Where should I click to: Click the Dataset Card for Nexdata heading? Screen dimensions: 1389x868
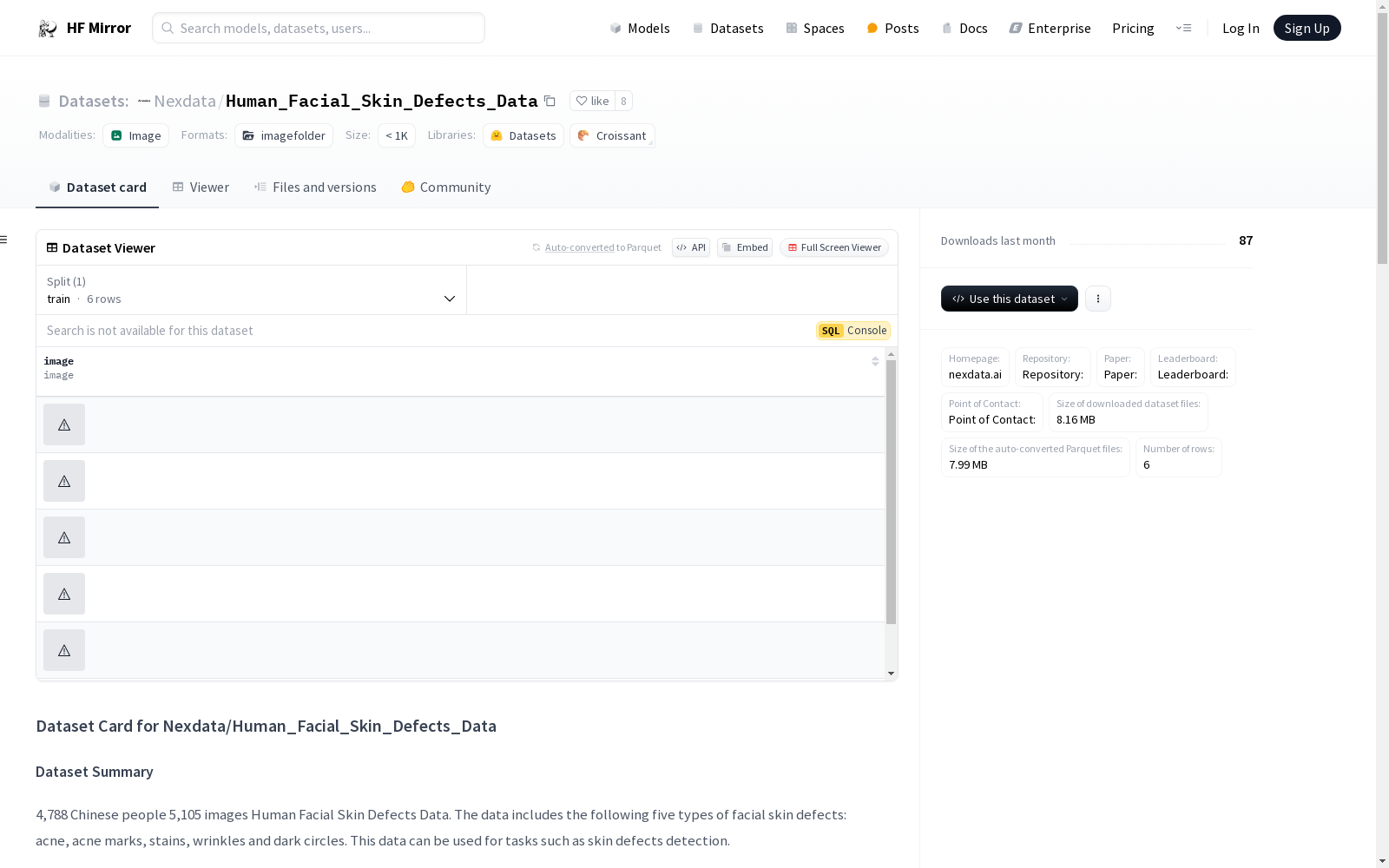click(266, 726)
